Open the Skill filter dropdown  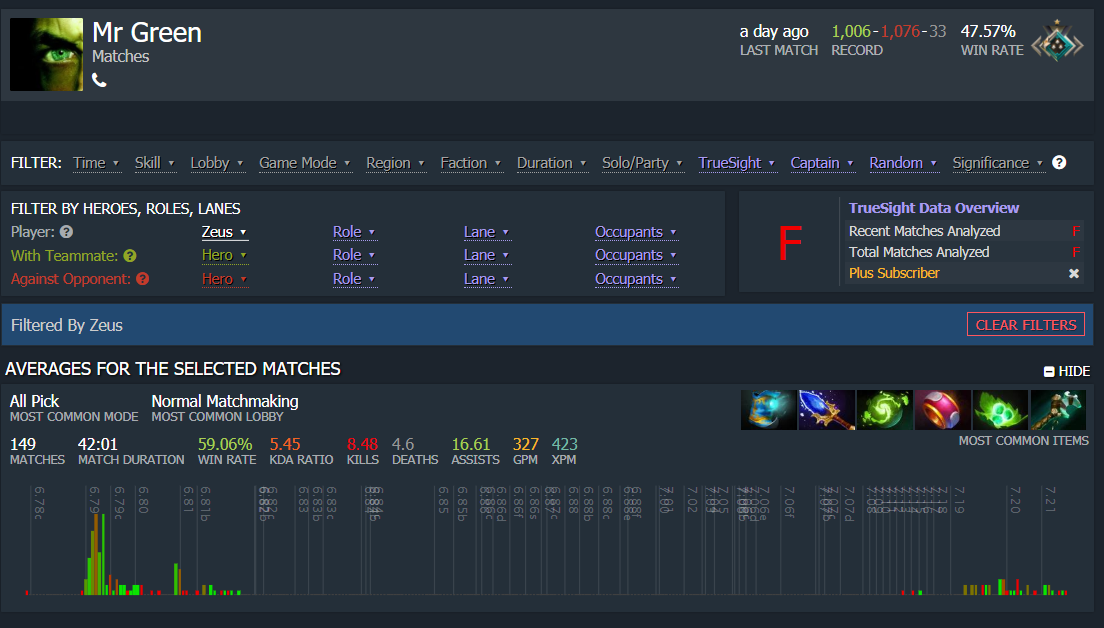(x=154, y=163)
